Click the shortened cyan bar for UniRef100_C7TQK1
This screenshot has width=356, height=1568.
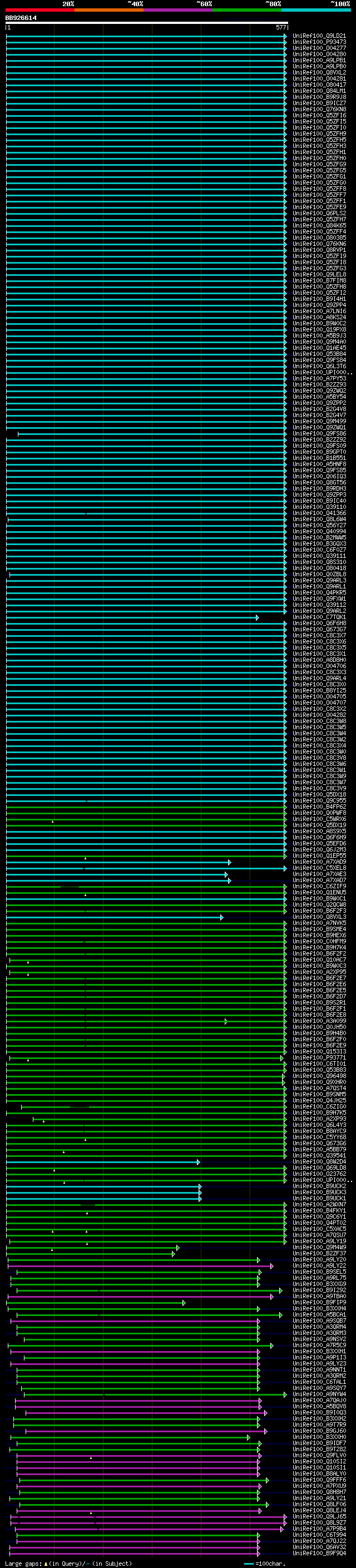tap(132, 617)
